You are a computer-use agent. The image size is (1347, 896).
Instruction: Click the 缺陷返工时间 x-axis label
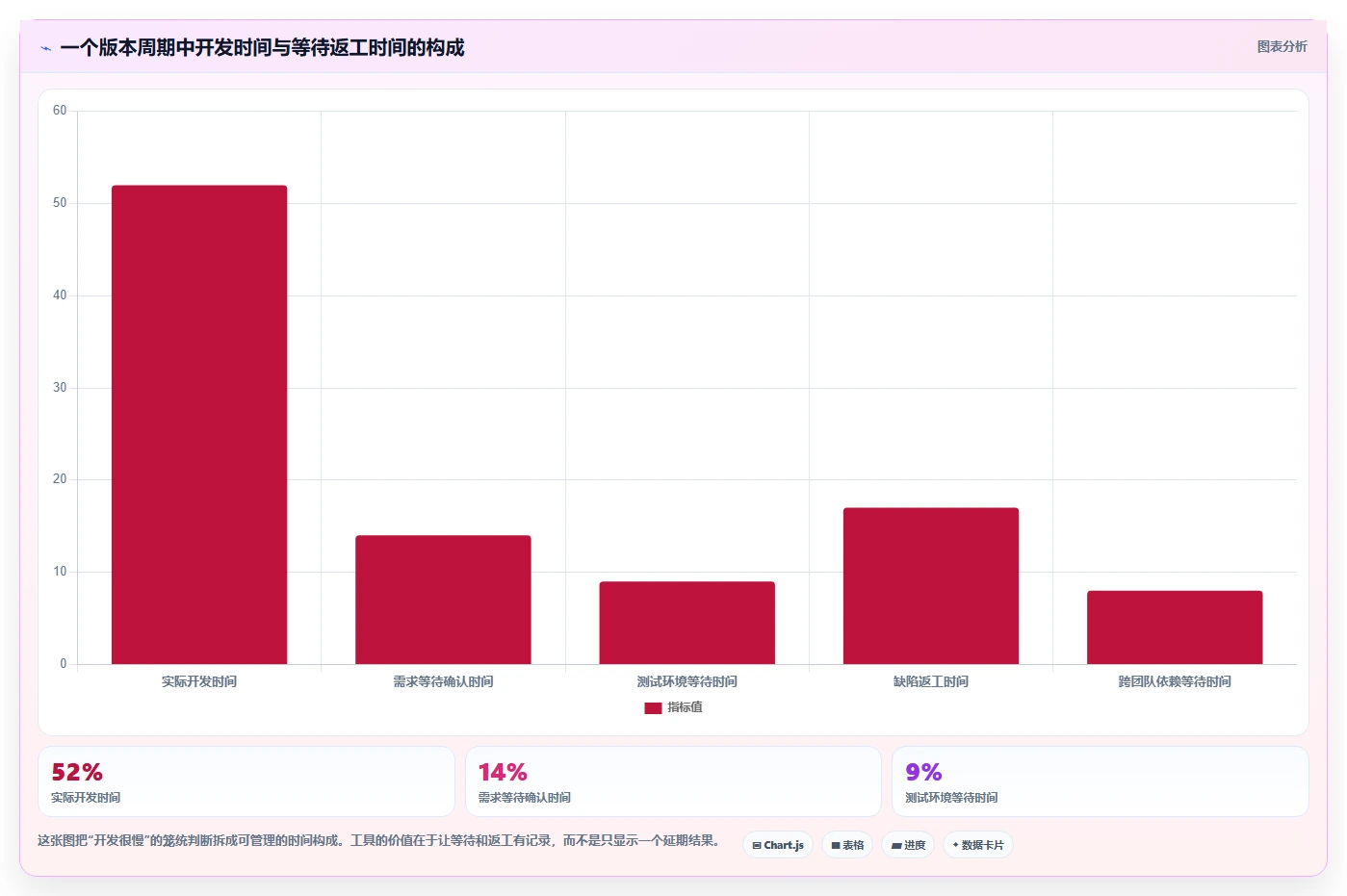tap(931, 681)
